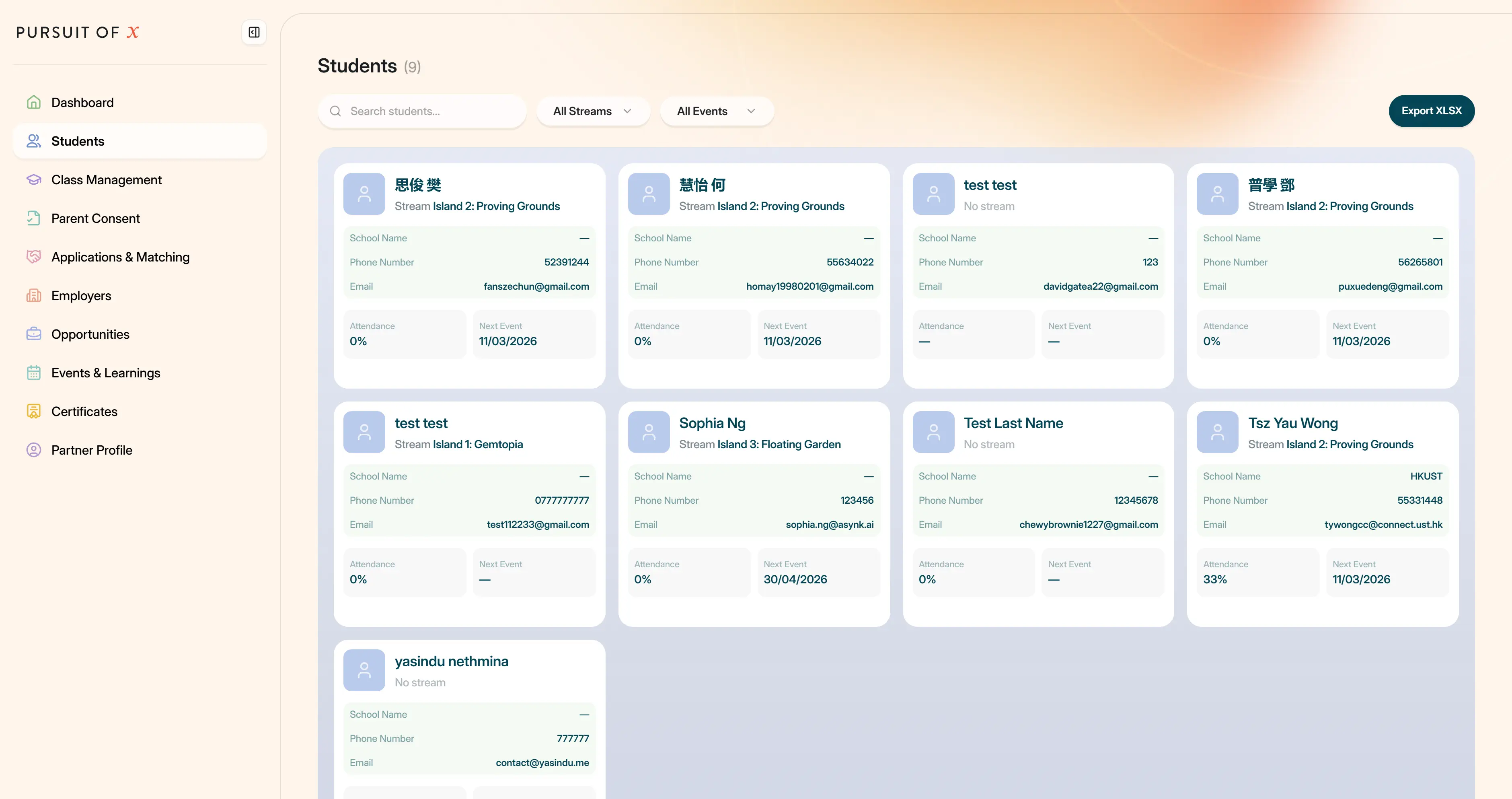Image resolution: width=1512 pixels, height=799 pixels.
Task: Click the Opportunities briefcase icon
Action: 34,334
